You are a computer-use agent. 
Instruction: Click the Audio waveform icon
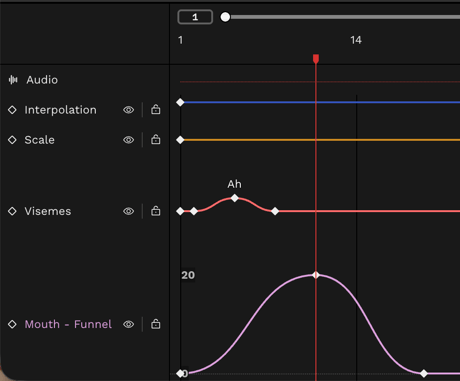(x=13, y=80)
